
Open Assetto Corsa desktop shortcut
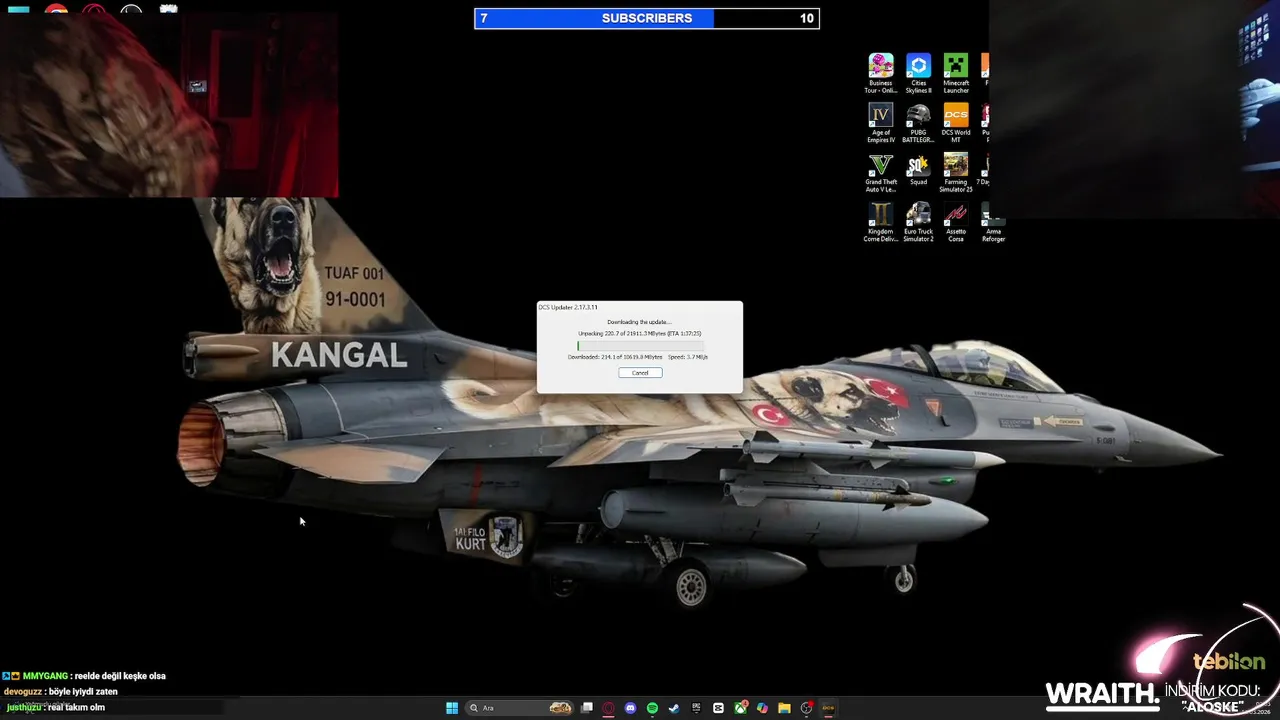click(956, 222)
